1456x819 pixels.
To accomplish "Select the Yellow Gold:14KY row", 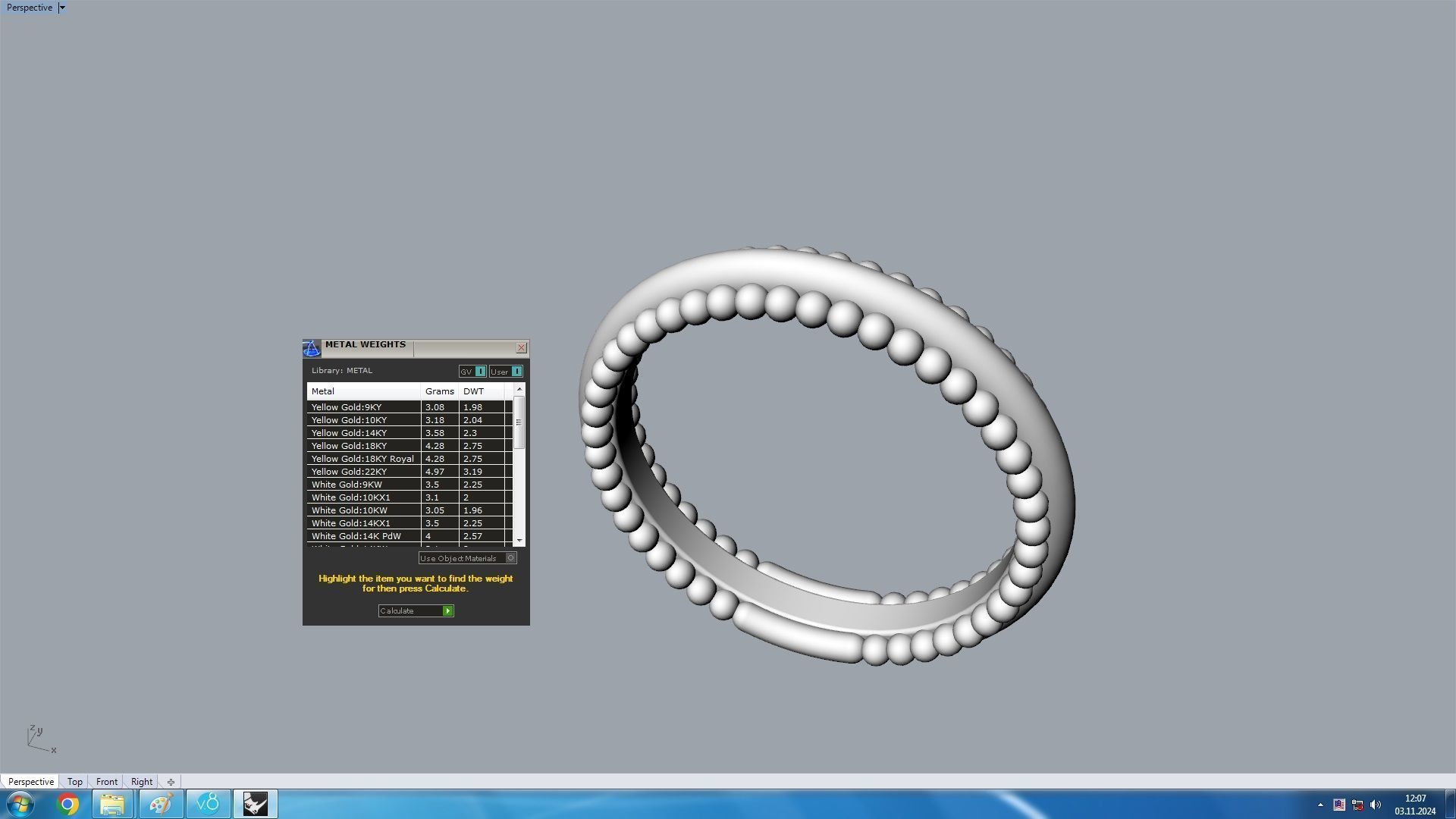I will [x=409, y=433].
